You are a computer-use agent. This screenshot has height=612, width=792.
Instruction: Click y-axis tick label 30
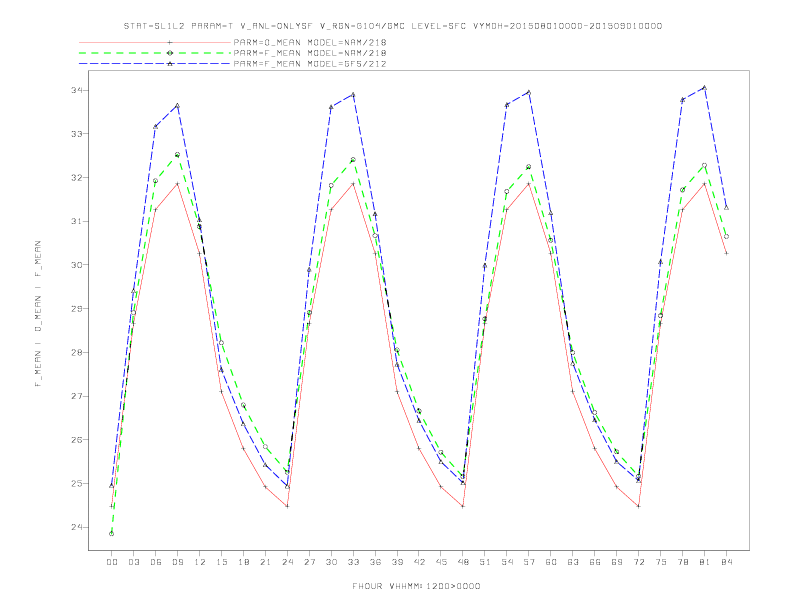tap(77, 265)
